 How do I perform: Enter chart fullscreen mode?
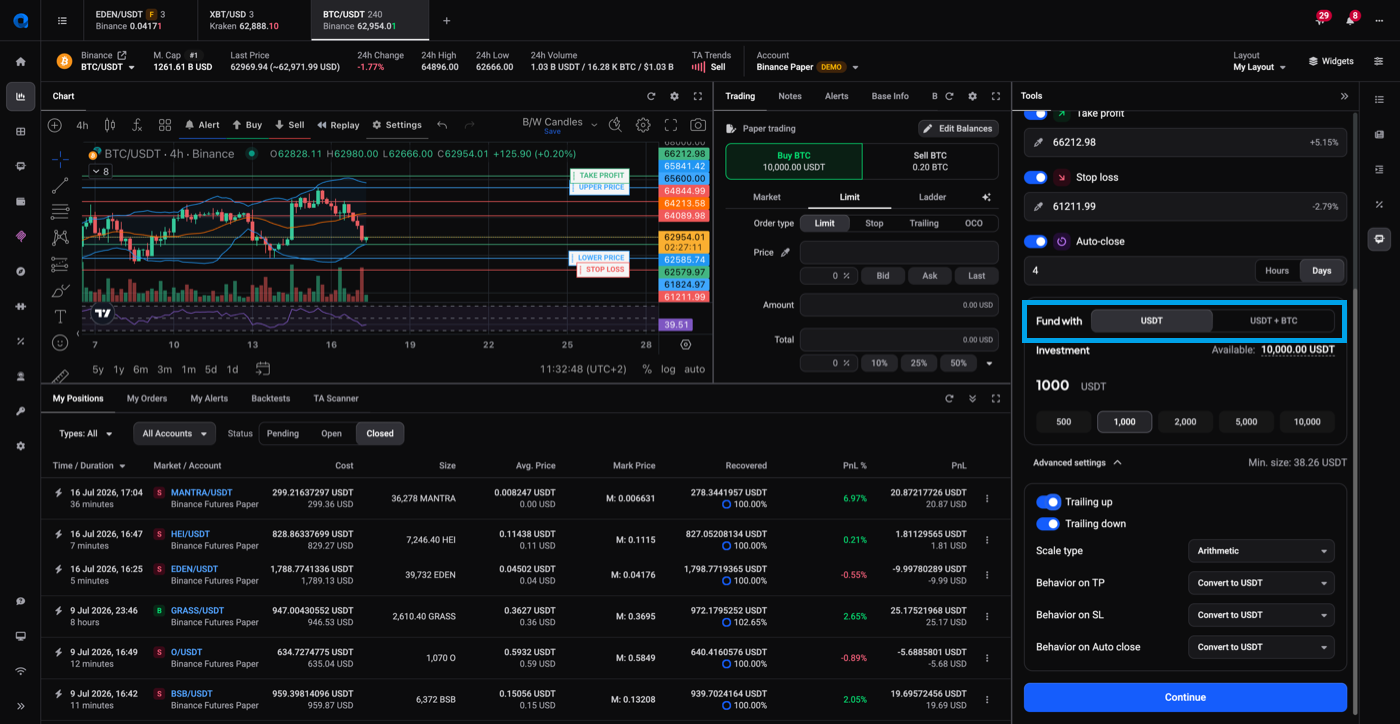point(671,125)
